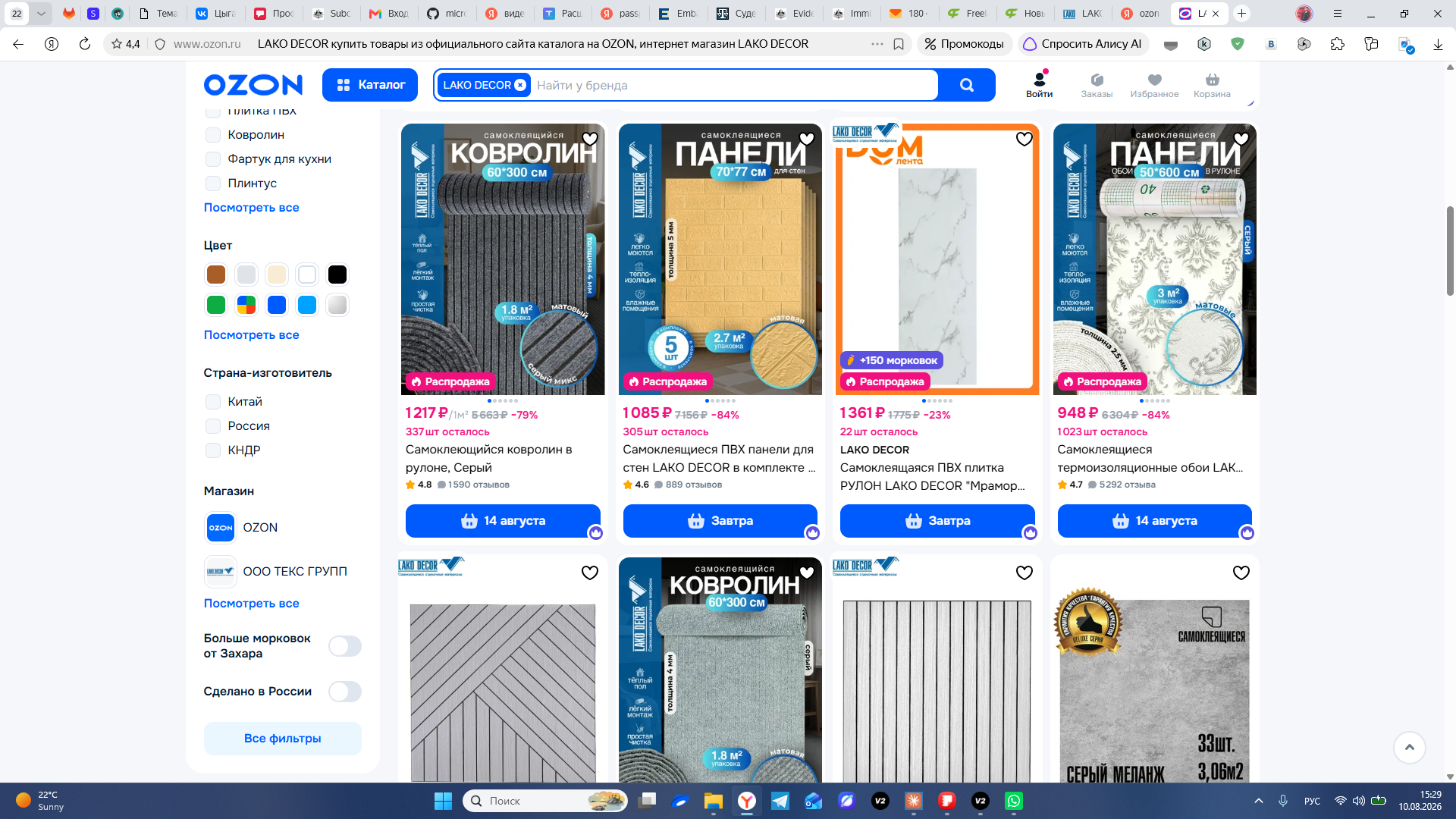Open the Промокоды button in toolbar
This screenshot has width=1456, height=819.
point(965,44)
